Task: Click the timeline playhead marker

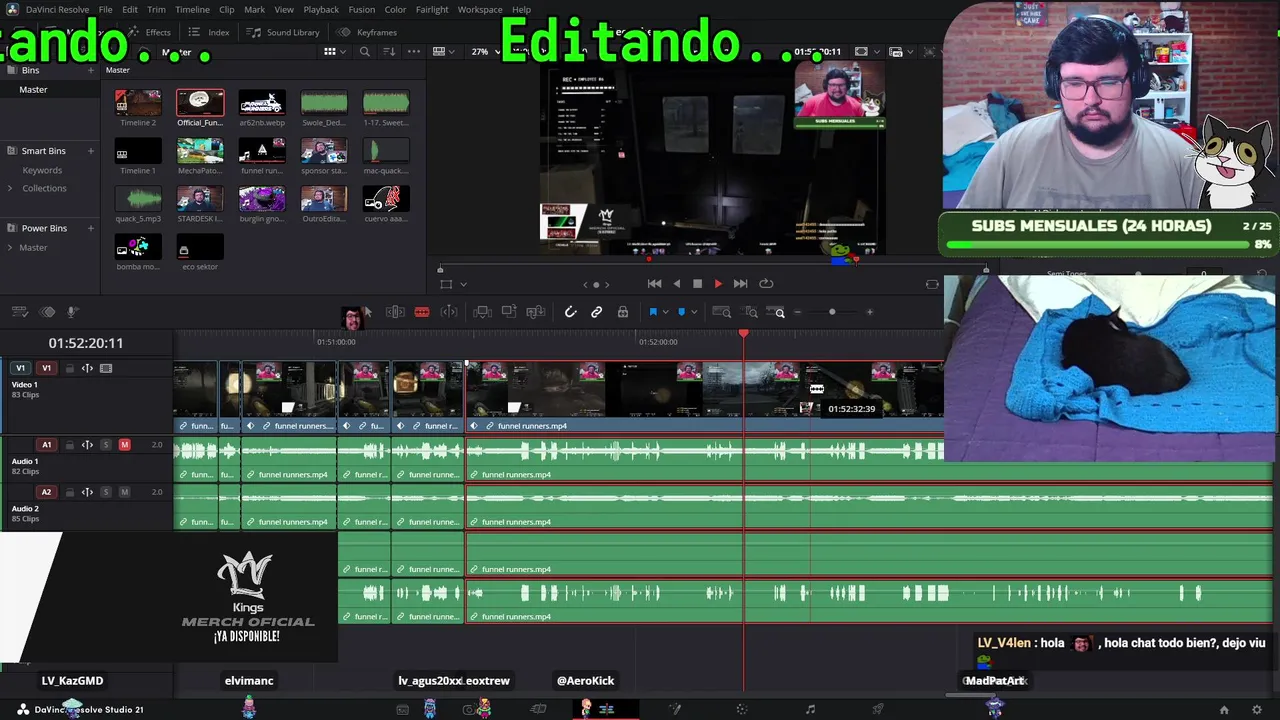Action: coord(743,334)
